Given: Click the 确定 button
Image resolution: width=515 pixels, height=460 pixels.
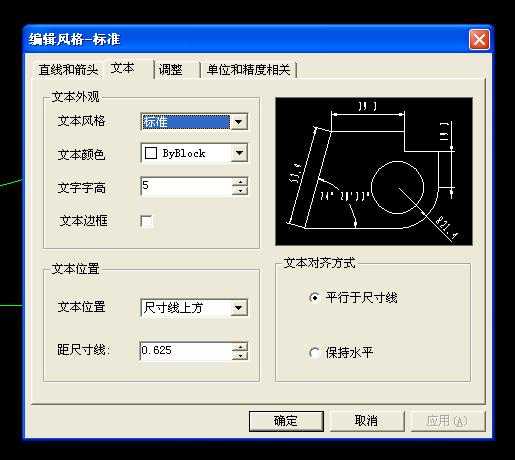Looking at the screenshot, I should click(286, 421).
